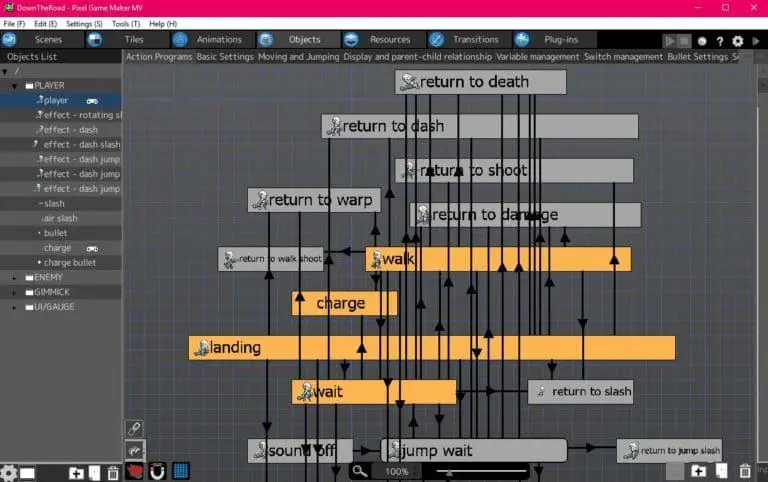The image size is (768, 482).
Task: Open settings gear in top toolbar
Action: (738, 41)
